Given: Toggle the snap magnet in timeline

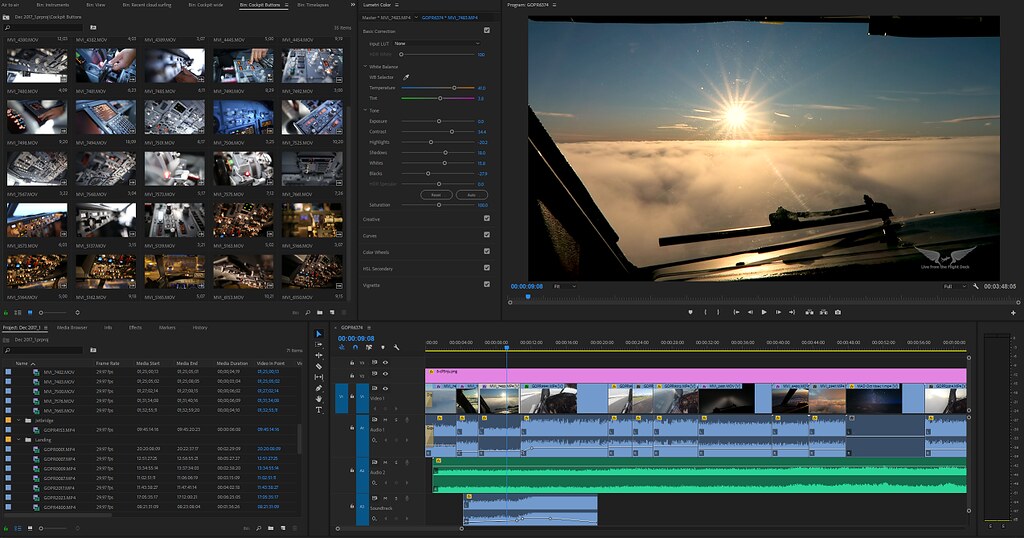Looking at the screenshot, I should (357, 348).
